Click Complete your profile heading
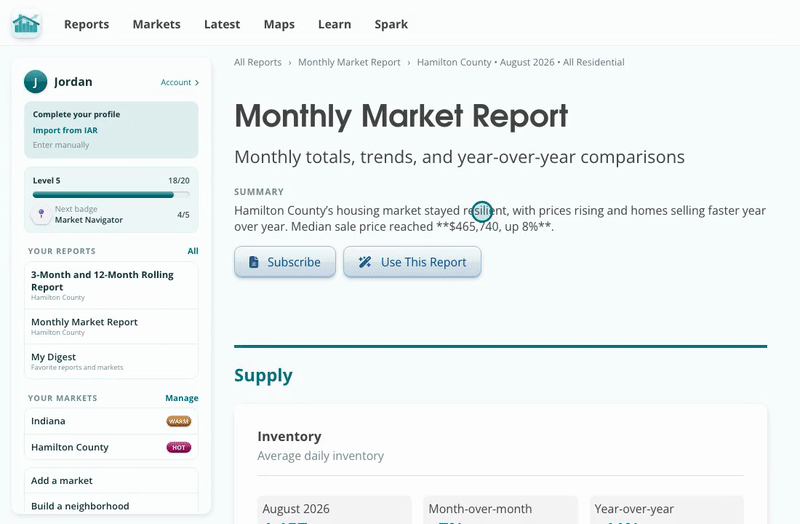 click(77, 114)
